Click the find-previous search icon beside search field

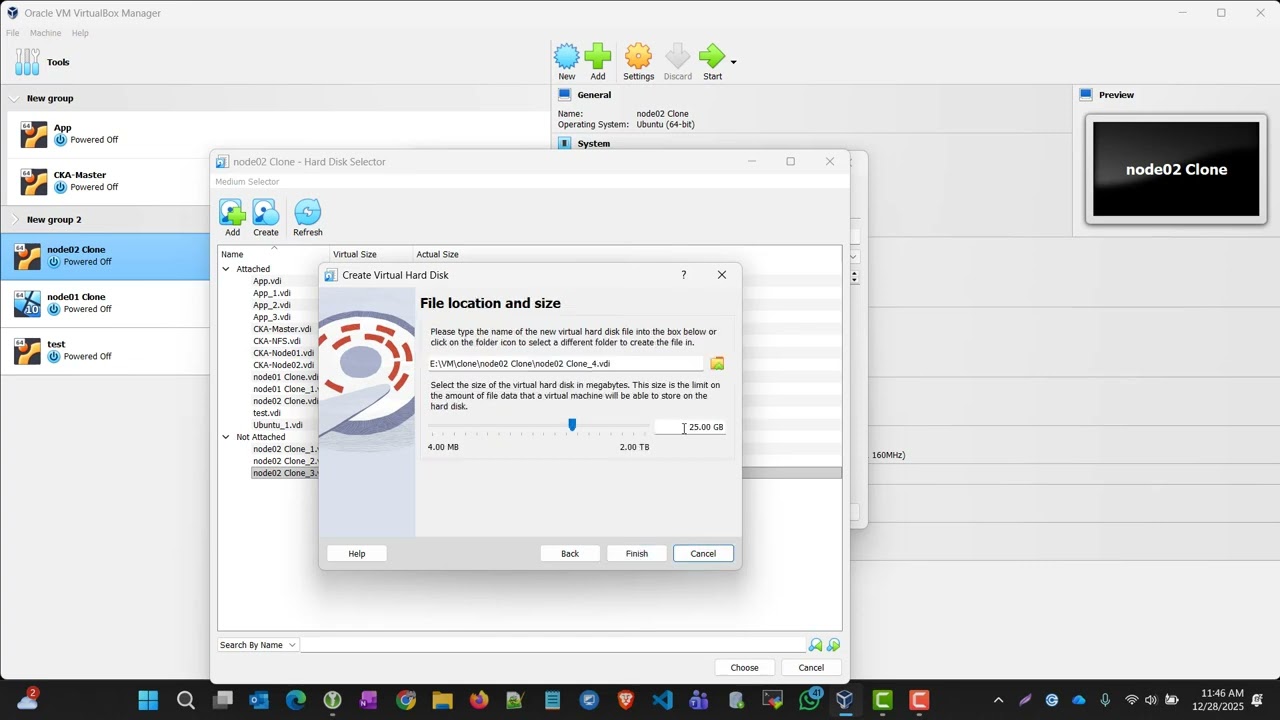click(x=815, y=645)
